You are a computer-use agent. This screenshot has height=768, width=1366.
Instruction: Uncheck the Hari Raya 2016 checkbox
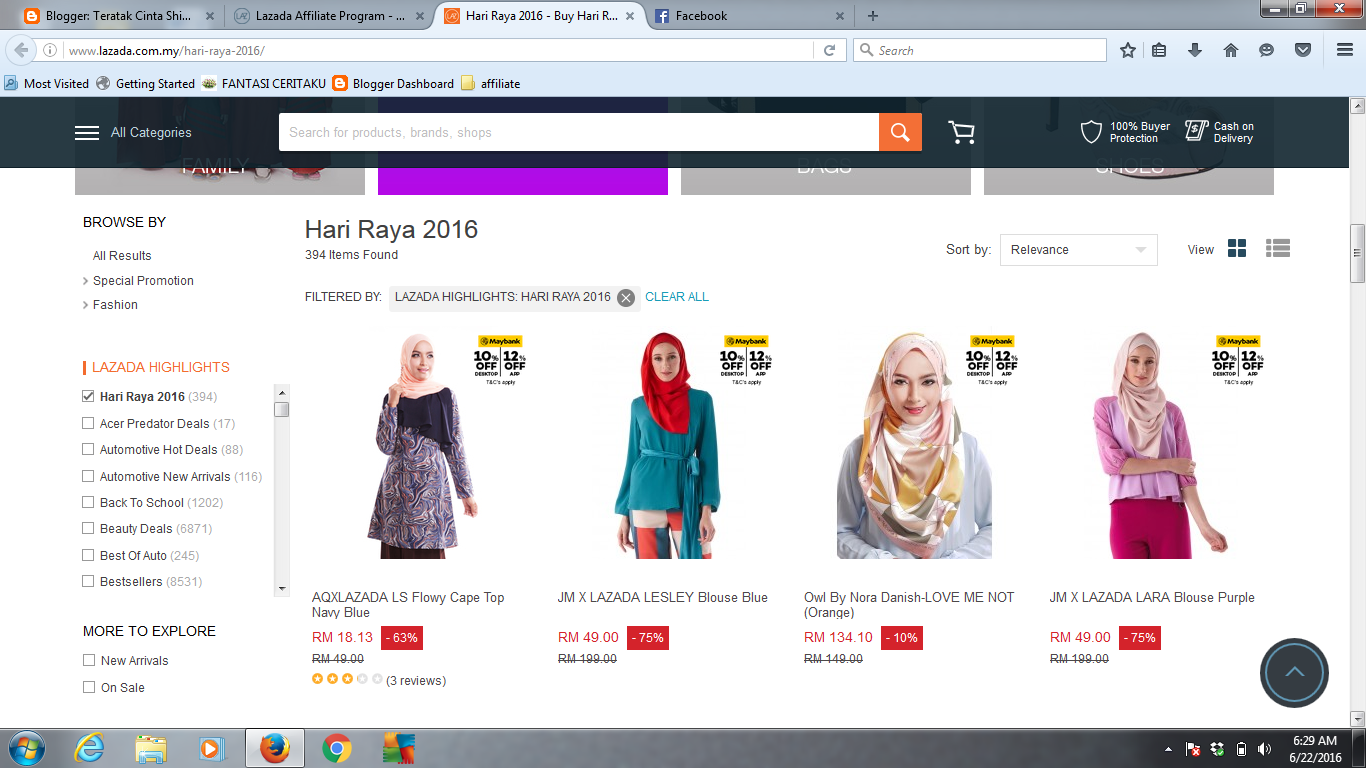point(88,397)
